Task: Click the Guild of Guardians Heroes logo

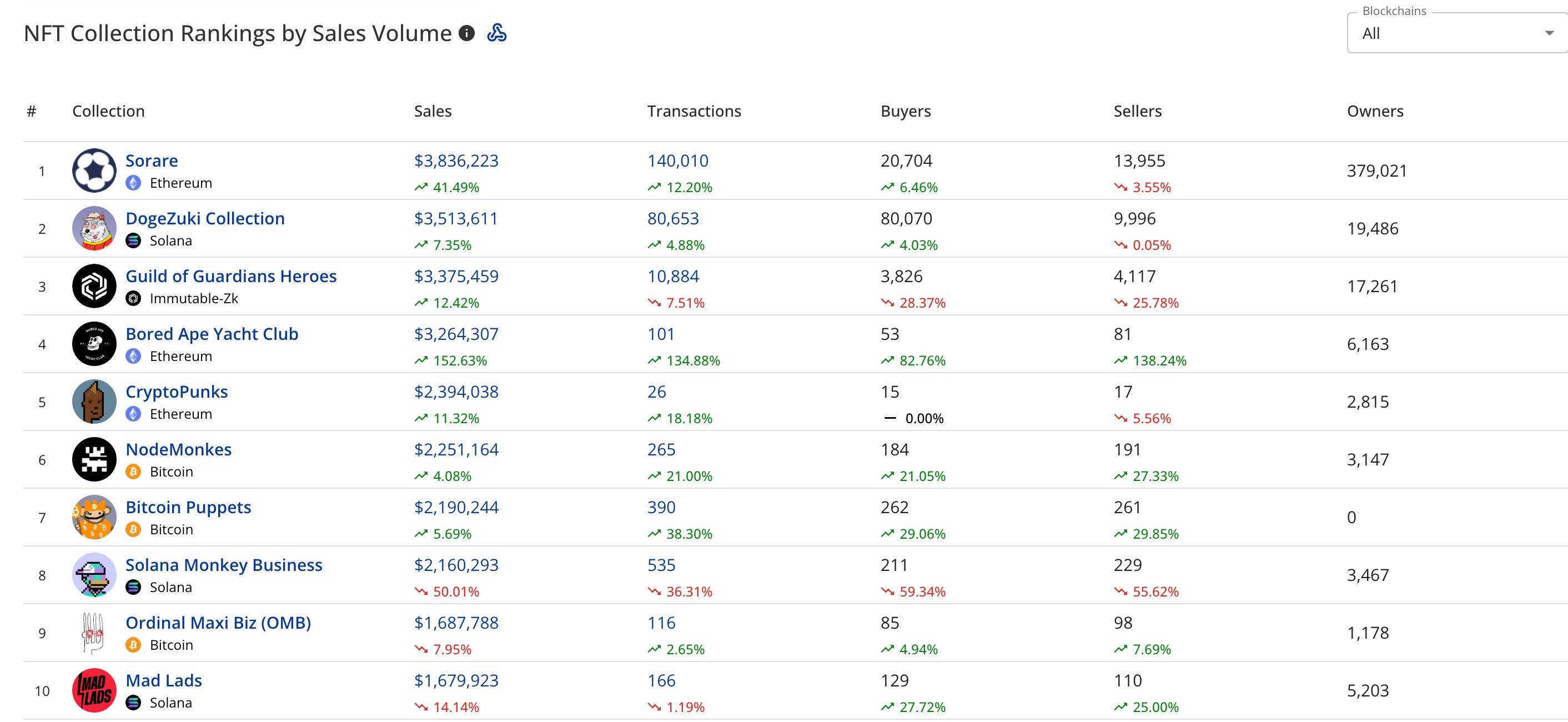Action: click(94, 286)
